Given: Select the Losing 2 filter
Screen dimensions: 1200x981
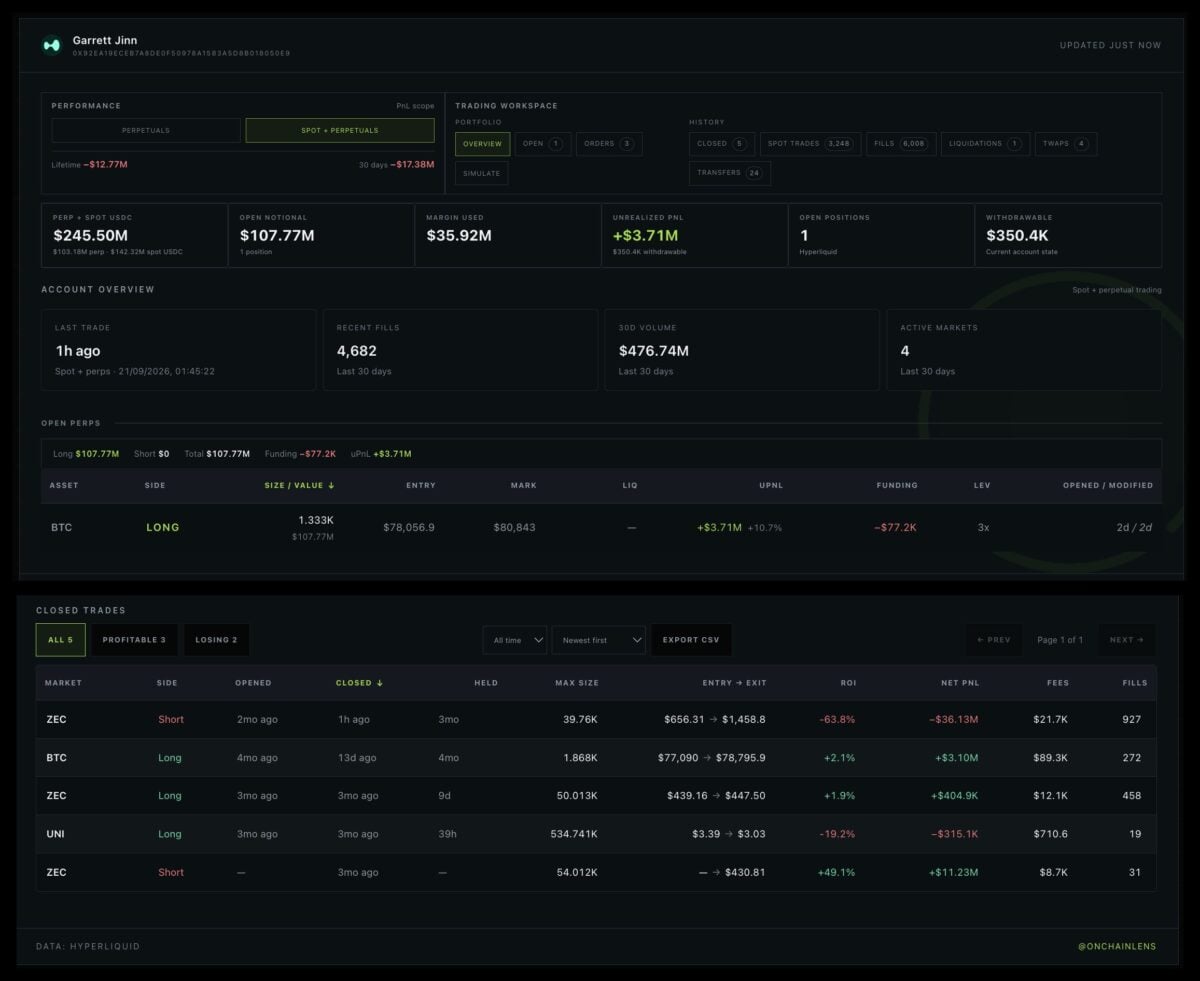Looking at the screenshot, I should [x=217, y=640].
